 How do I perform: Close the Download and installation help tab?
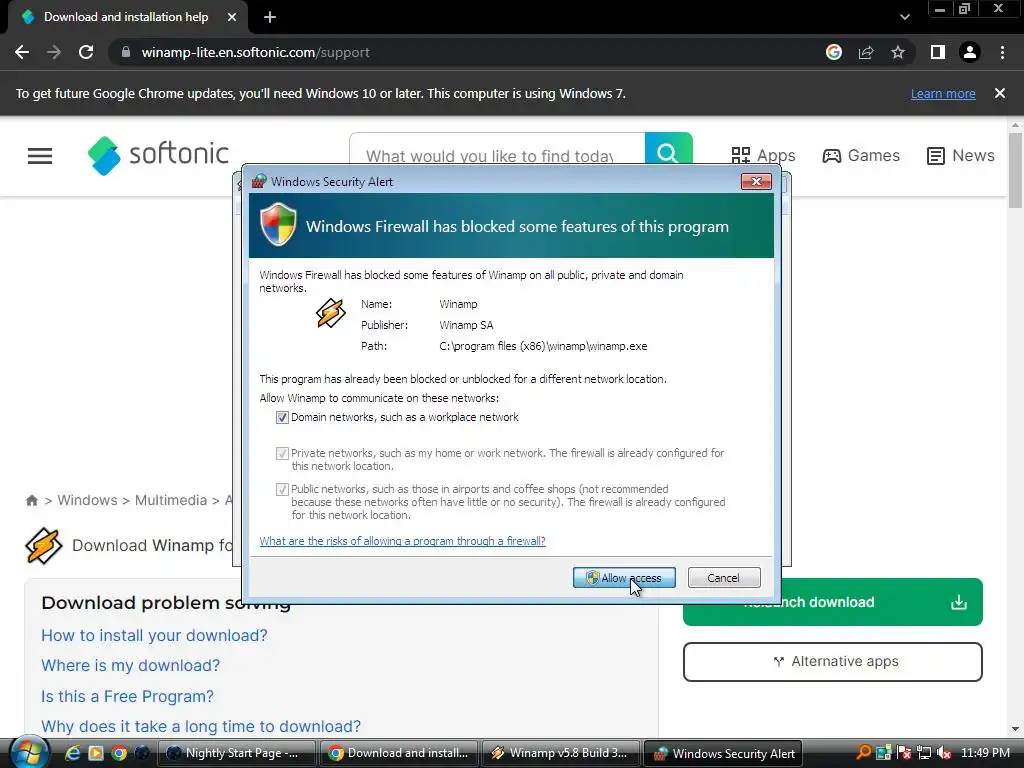pos(232,17)
